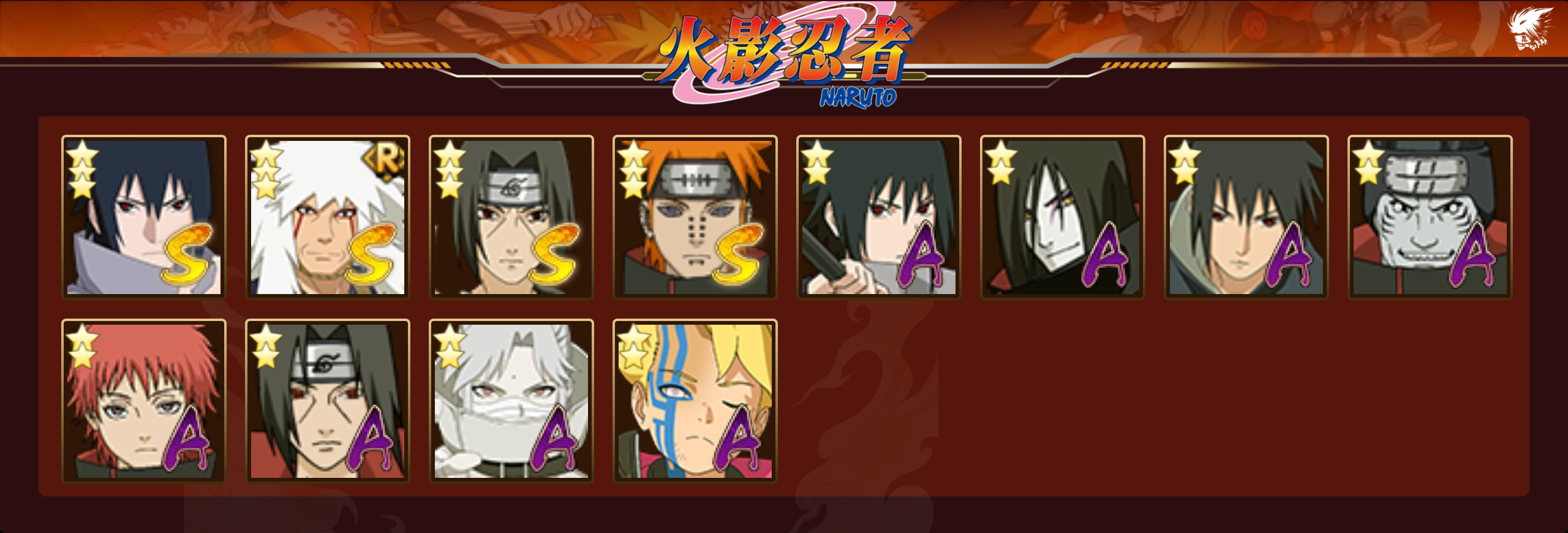
Task: Pick the shark-faced Kisame A-rank card
Action: (1430, 217)
